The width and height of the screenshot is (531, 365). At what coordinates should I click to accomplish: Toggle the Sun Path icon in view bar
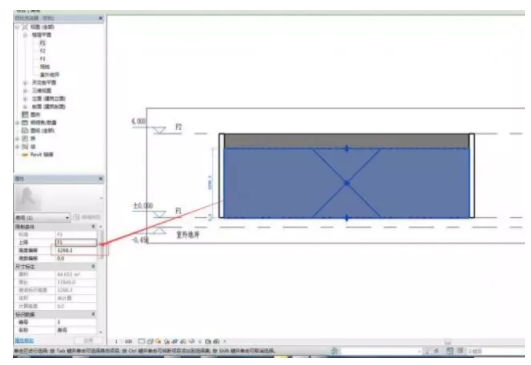point(158,341)
